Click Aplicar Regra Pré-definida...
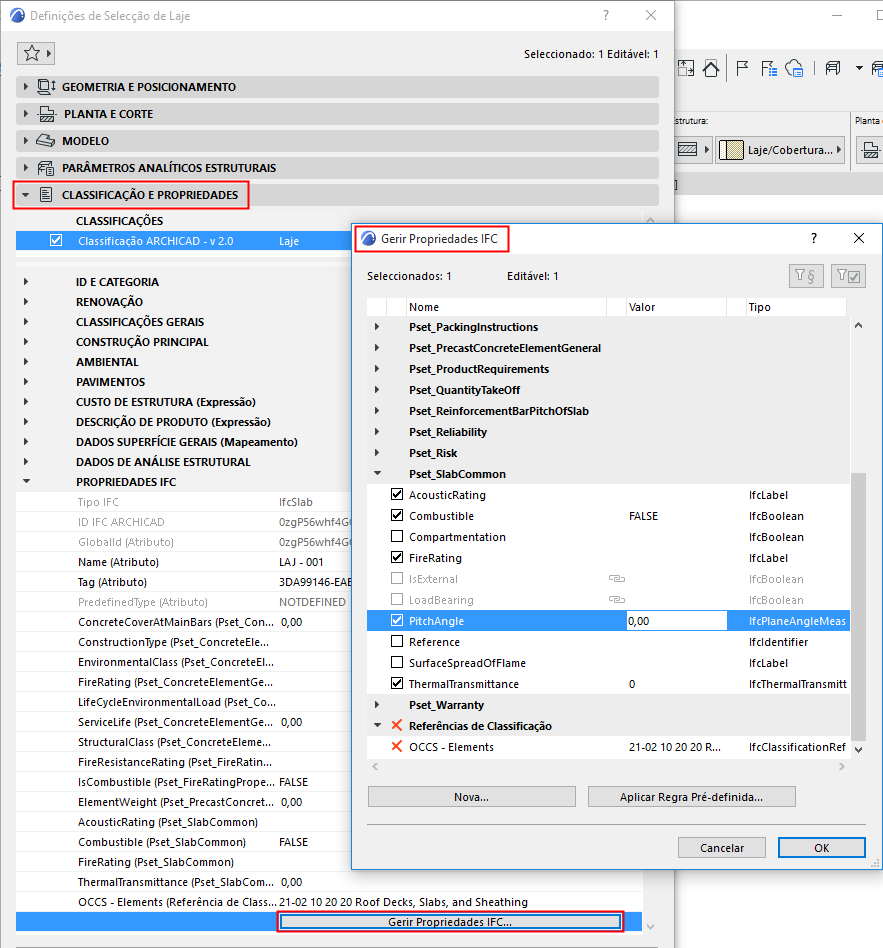Screen dimensions: 883x948 (x=691, y=796)
